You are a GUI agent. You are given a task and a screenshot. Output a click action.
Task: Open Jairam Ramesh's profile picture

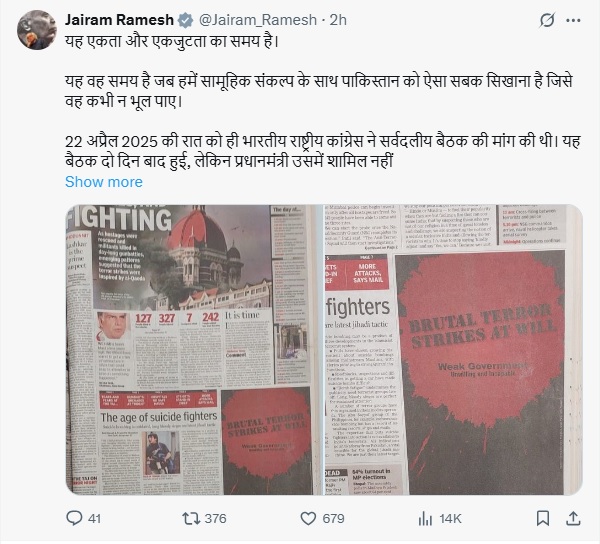click(37, 30)
